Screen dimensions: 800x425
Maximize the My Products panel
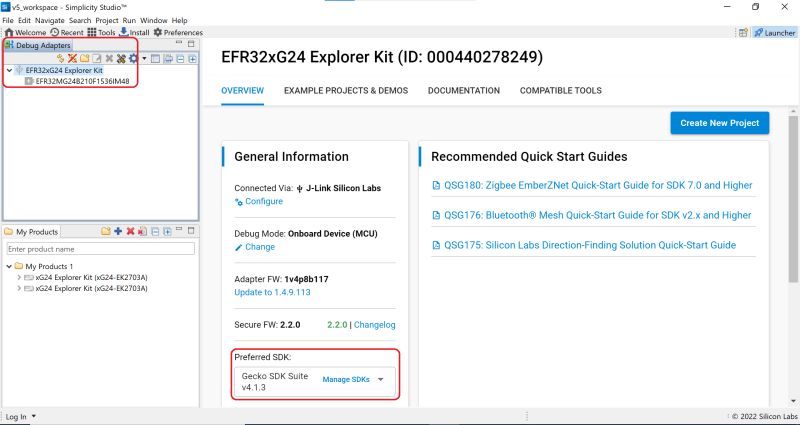[x=191, y=231]
